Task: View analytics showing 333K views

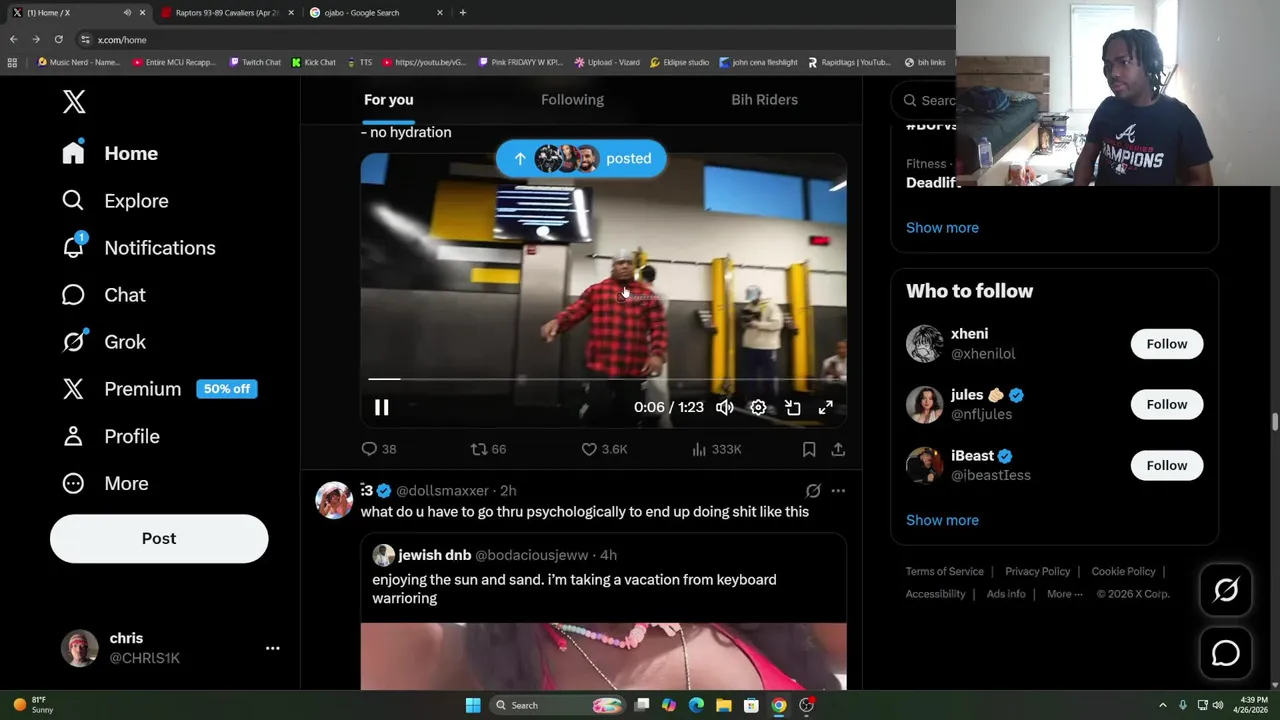Action: [x=716, y=449]
